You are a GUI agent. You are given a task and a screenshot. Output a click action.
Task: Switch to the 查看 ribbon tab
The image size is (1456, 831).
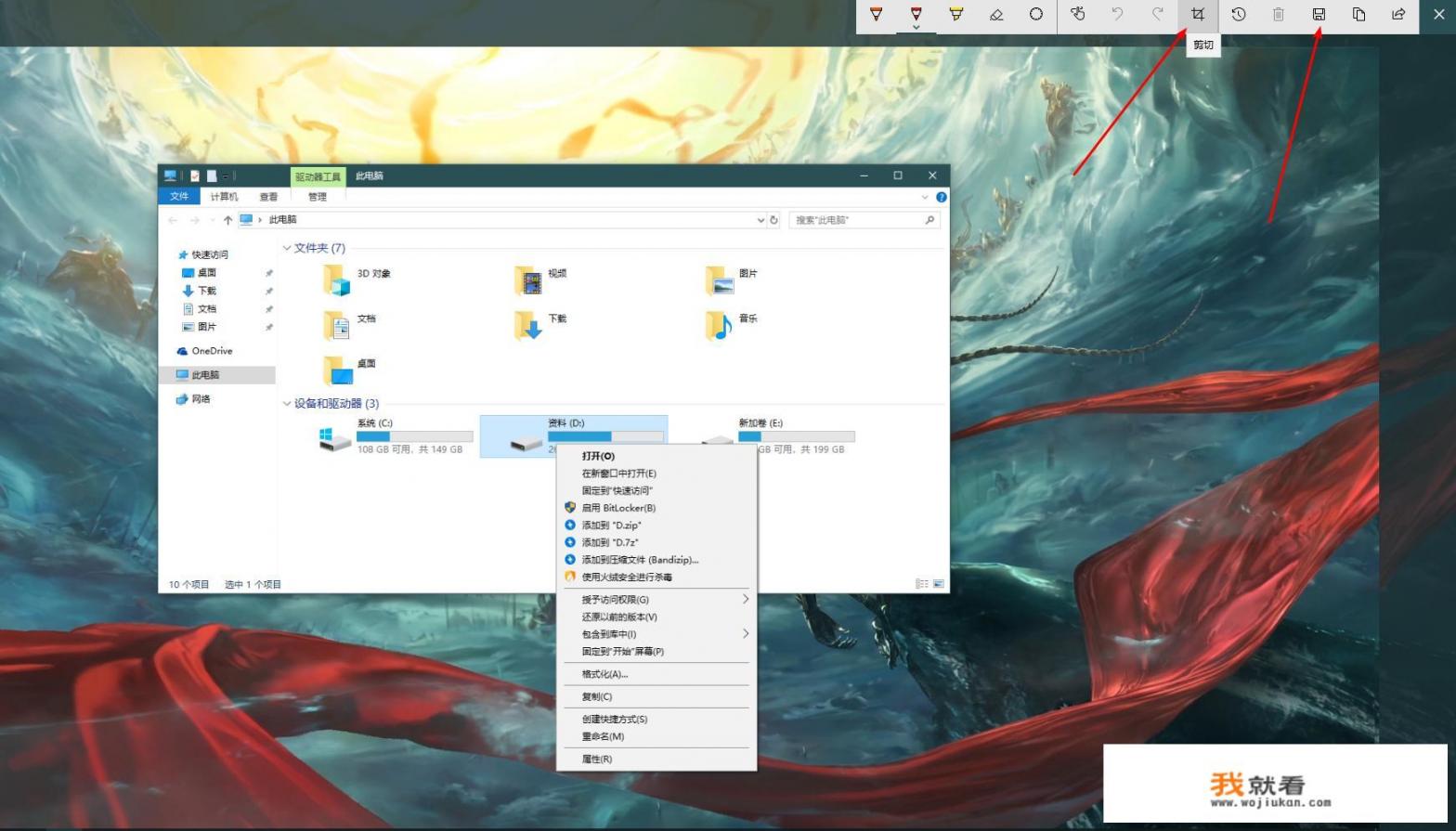click(x=268, y=197)
